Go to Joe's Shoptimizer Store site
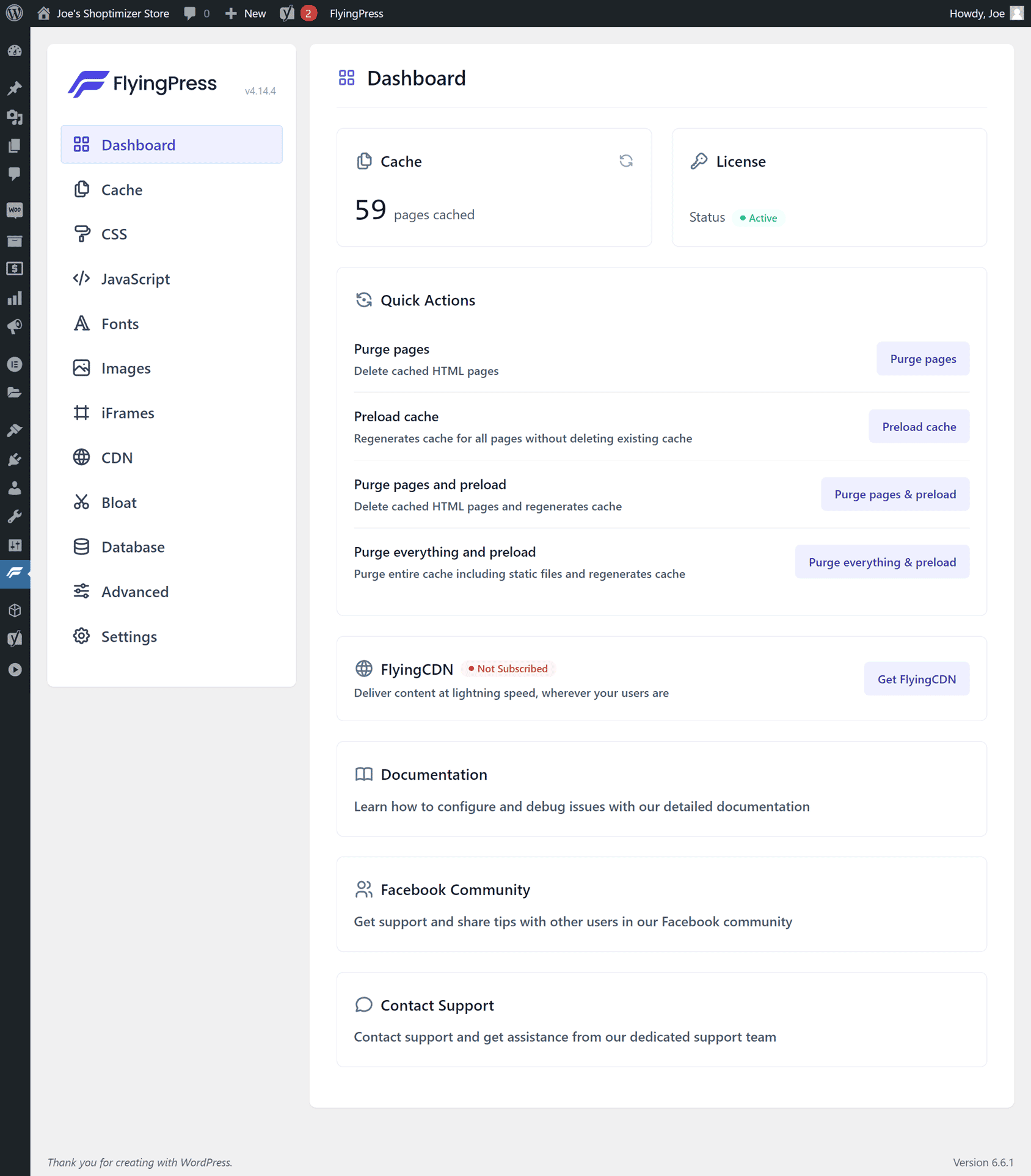This screenshot has height=1176, width=1031. coord(103,13)
